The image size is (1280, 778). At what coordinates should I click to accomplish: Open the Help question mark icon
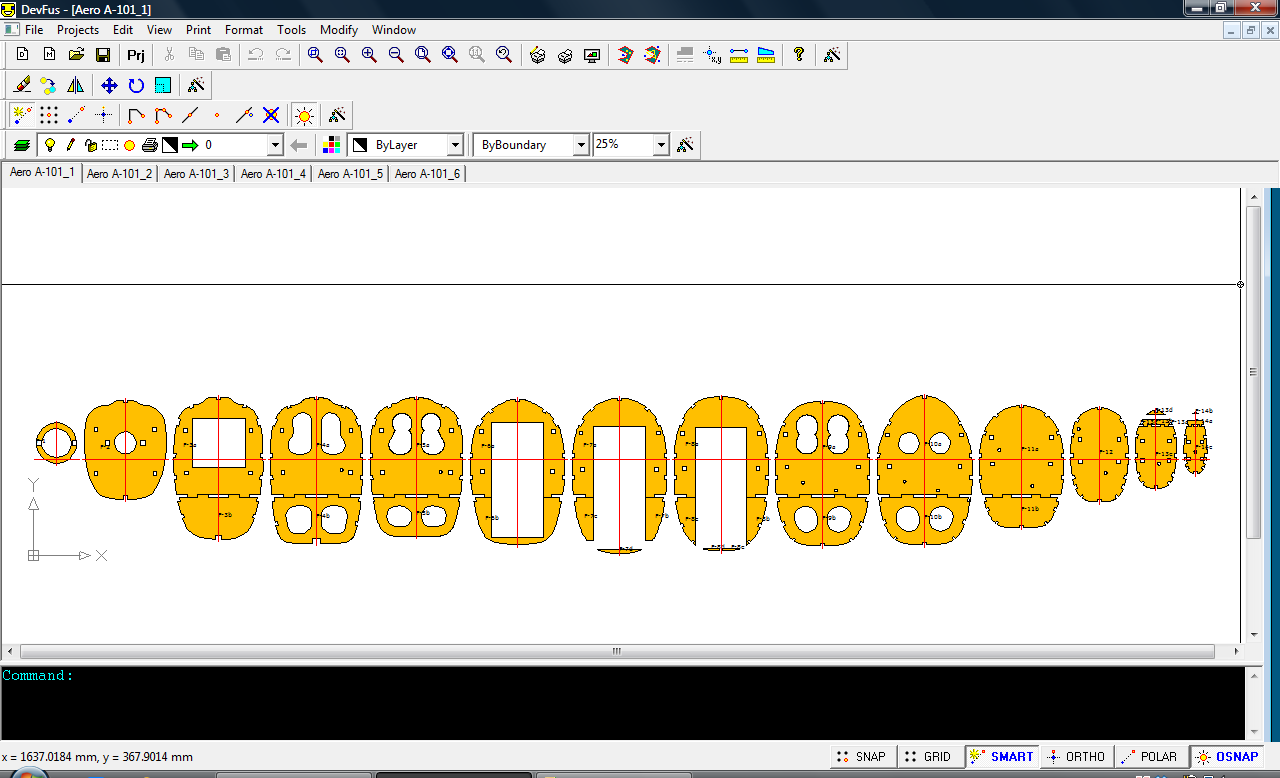(x=798, y=55)
